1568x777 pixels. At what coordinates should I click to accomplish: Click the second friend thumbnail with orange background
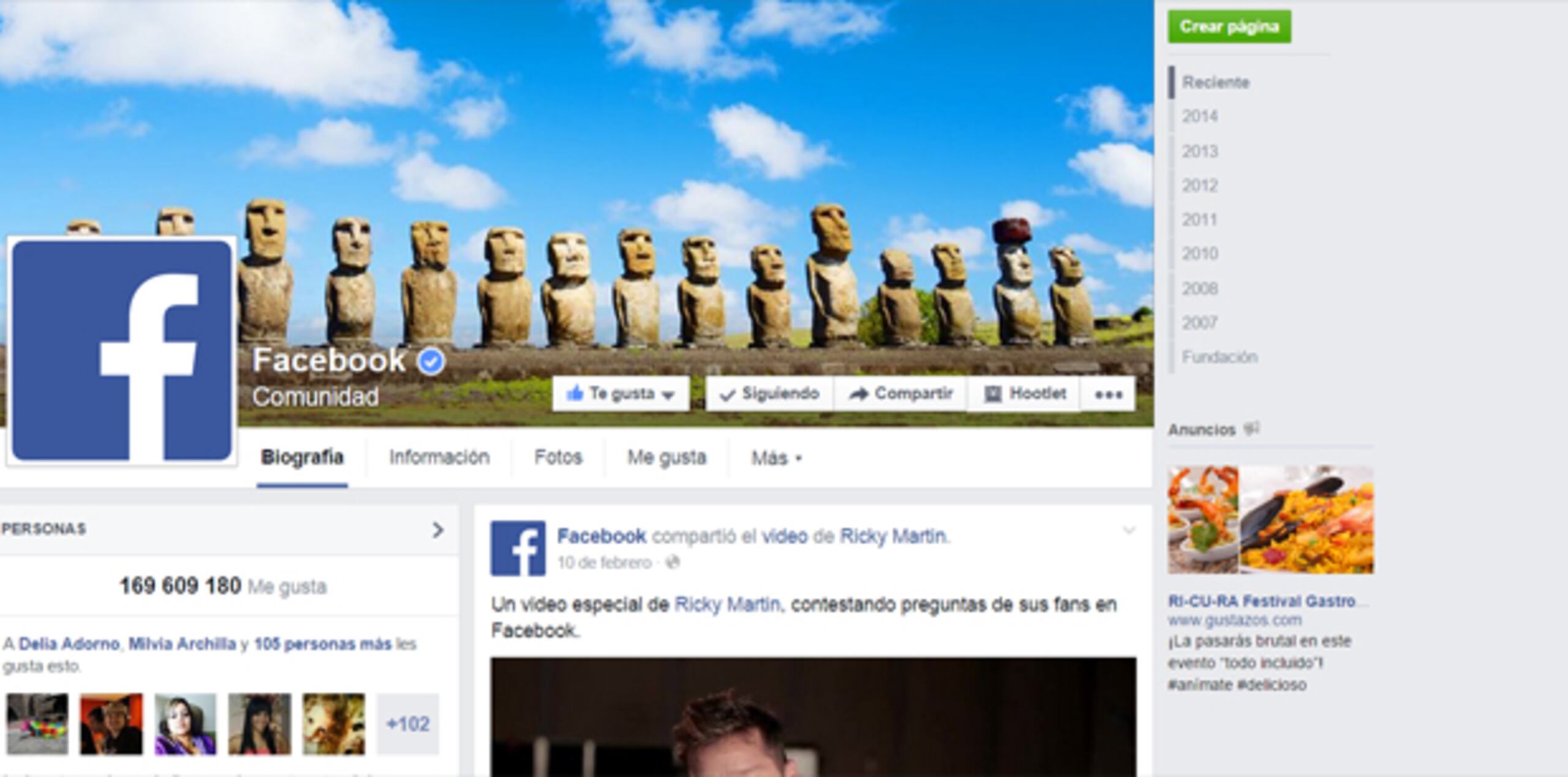point(111,724)
